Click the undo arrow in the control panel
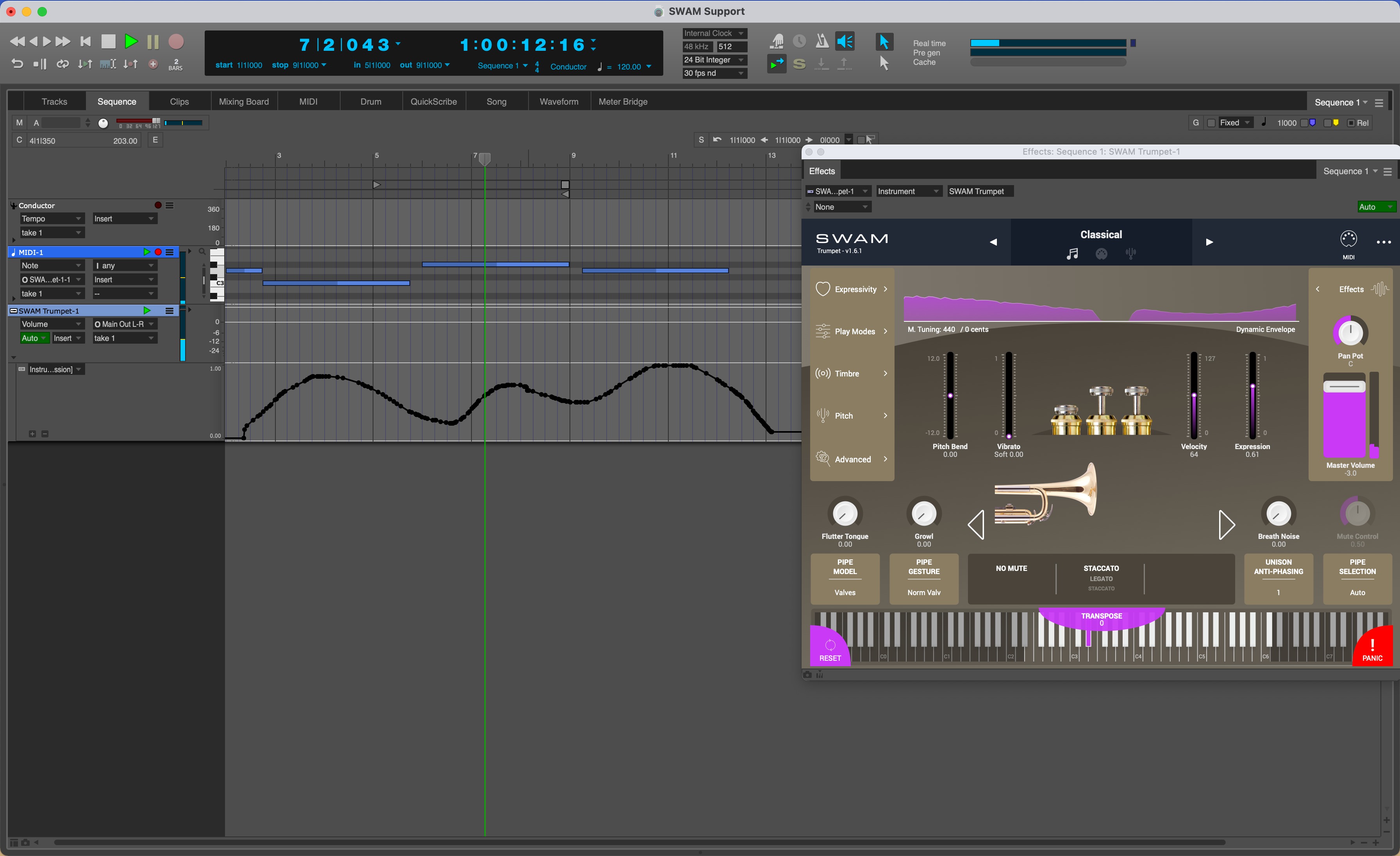1400x856 pixels. pyautogui.click(x=18, y=64)
